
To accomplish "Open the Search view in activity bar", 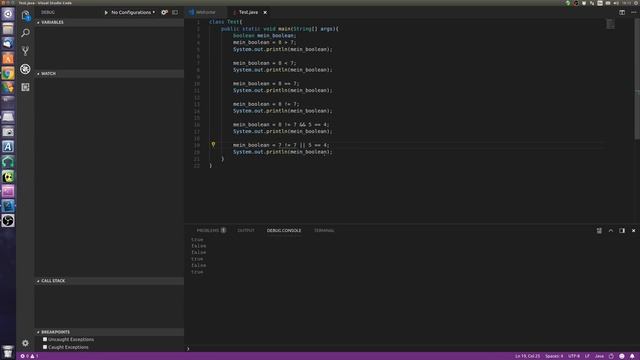I will pyautogui.click(x=25, y=33).
